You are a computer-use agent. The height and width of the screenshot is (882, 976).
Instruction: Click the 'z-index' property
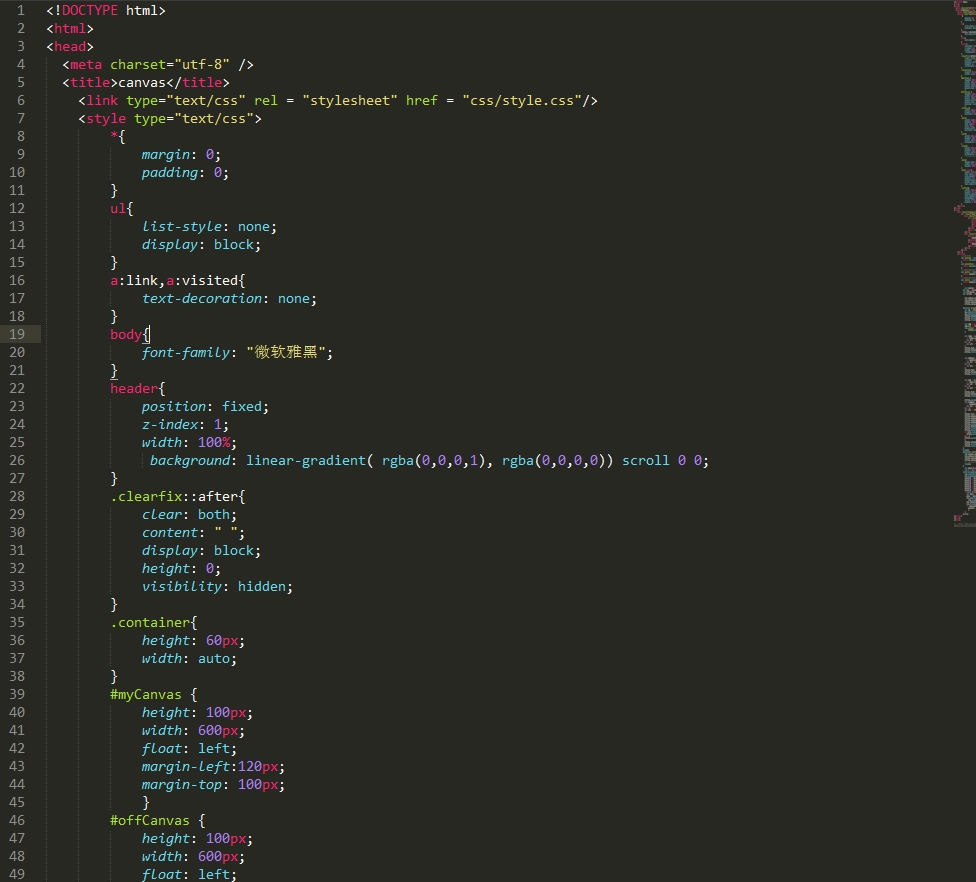point(170,425)
